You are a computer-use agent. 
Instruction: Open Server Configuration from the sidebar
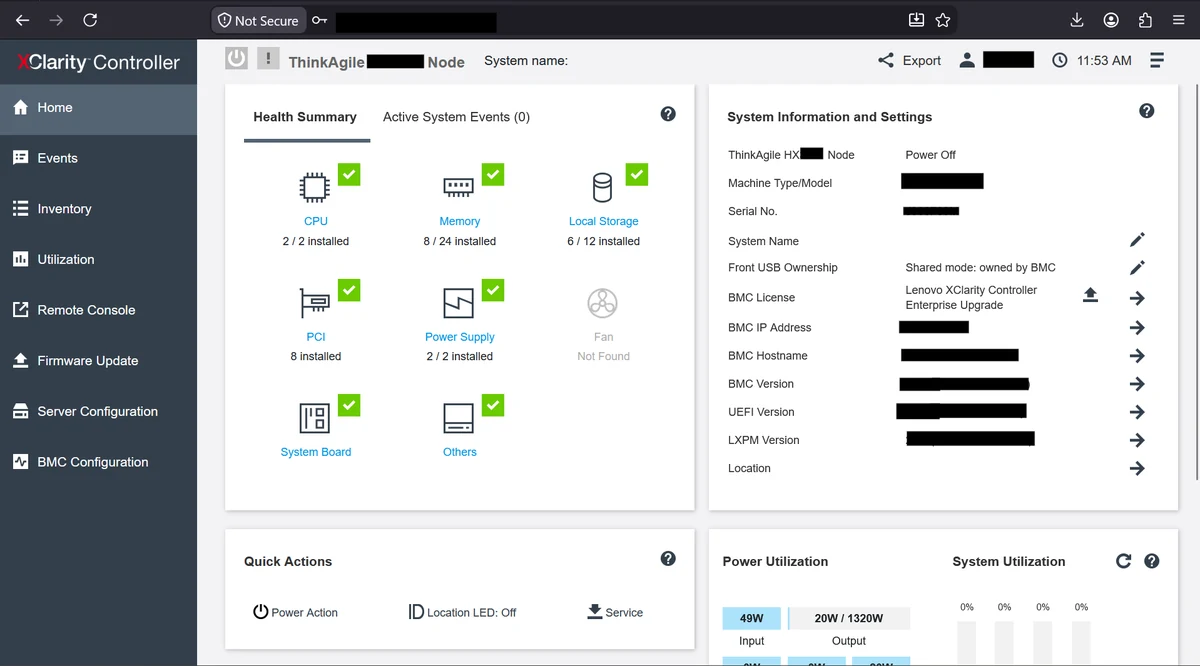click(x=98, y=411)
